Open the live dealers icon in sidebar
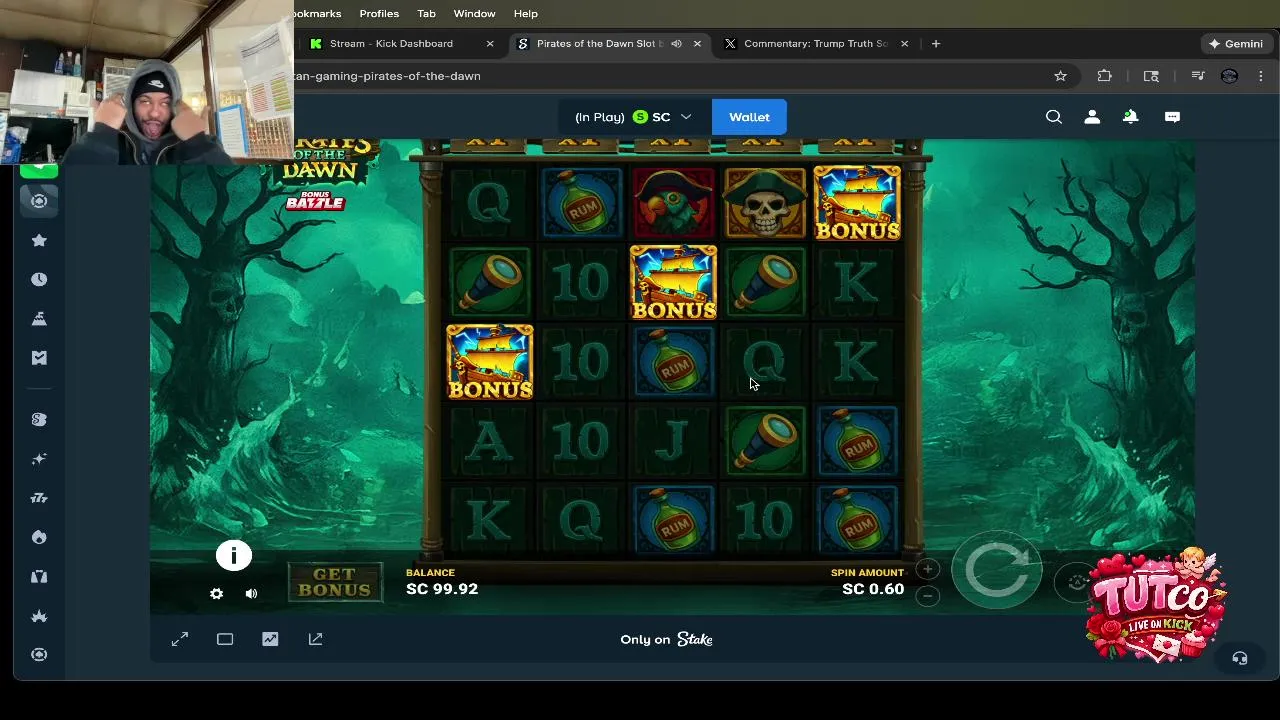This screenshot has height=720, width=1280. [39, 576]
